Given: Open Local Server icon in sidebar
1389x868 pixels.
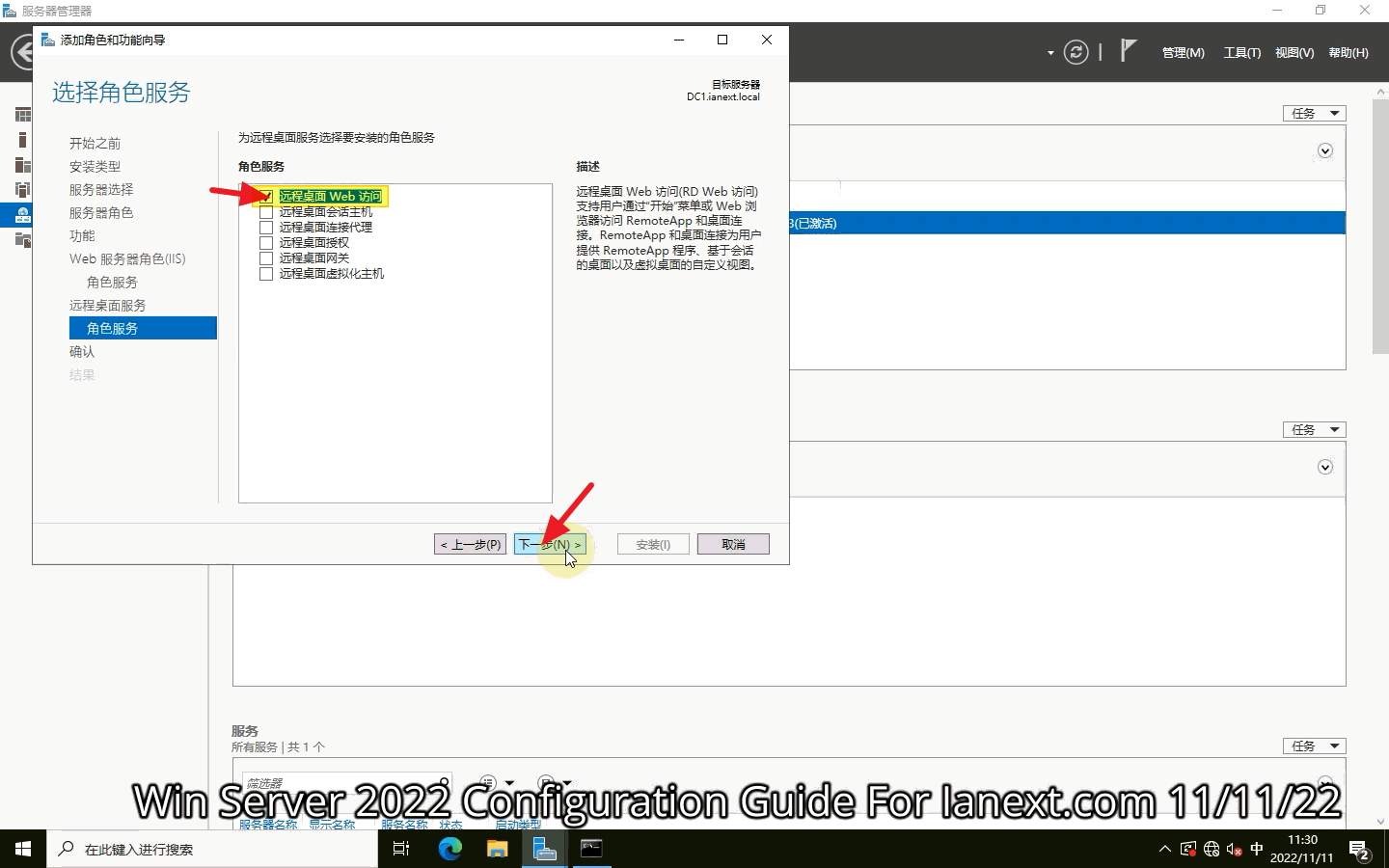Looking at the screenshot, I should [x=23, y=140].
